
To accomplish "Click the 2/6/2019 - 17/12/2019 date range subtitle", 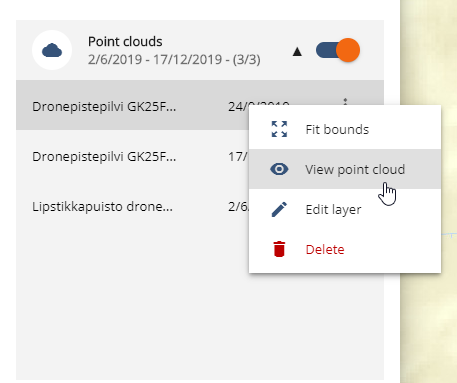I will click(x=174, y=60).
